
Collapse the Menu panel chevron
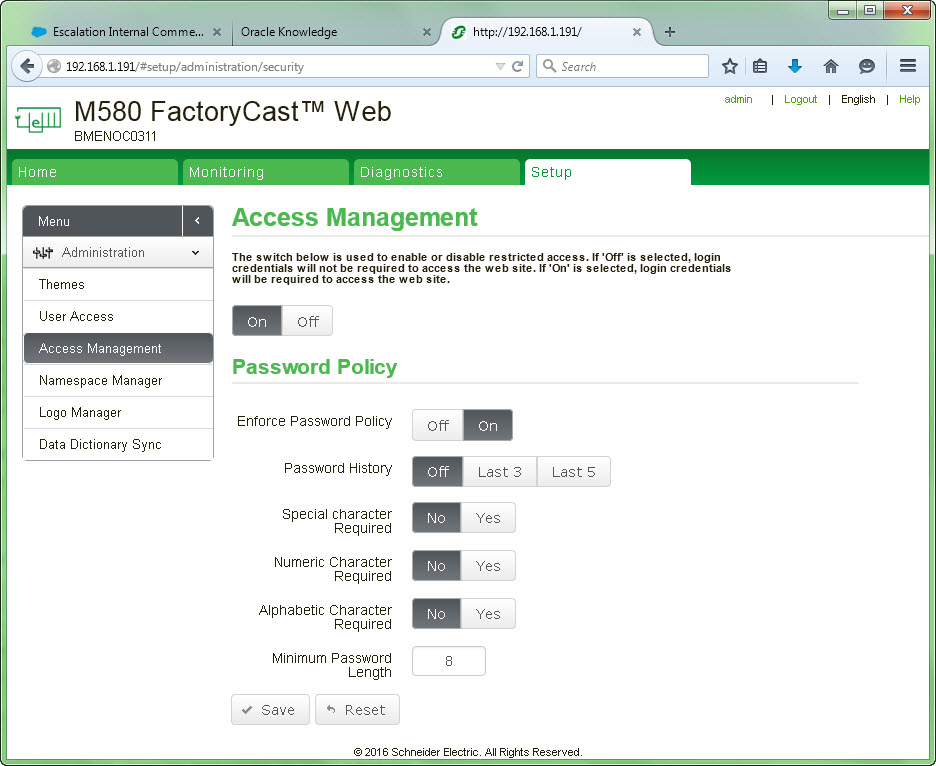click(x=198, y=221)
